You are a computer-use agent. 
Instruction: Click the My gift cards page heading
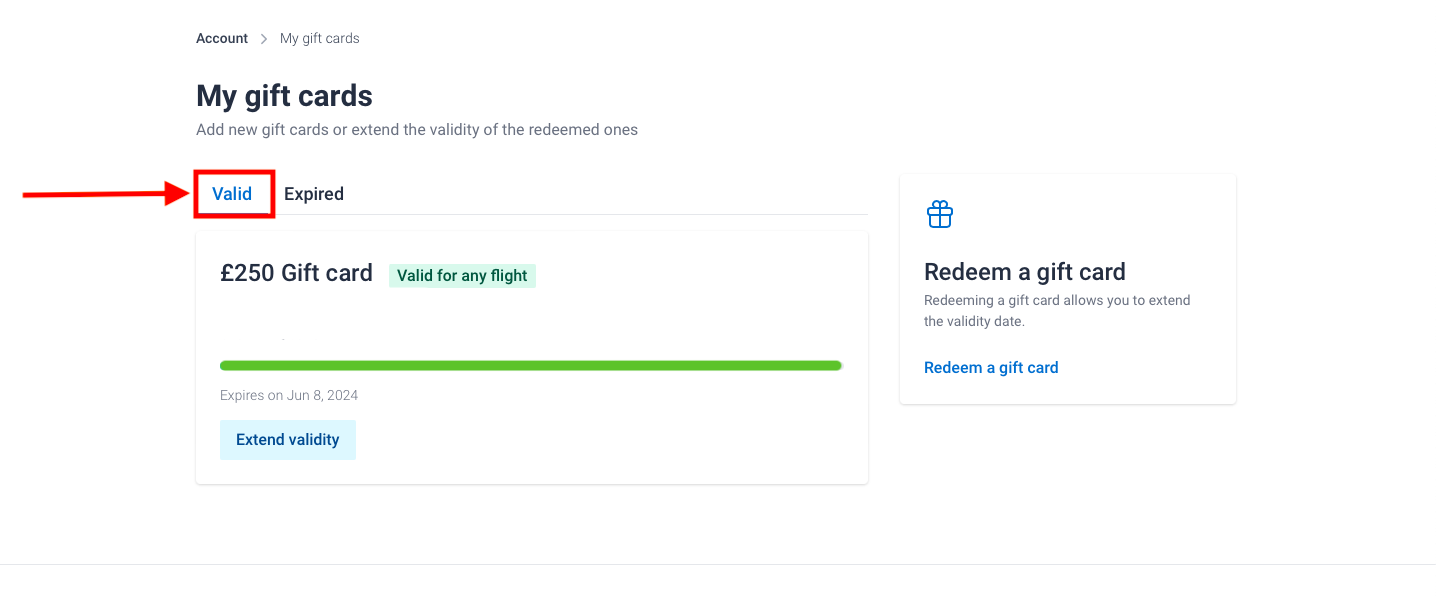(284, 96)
